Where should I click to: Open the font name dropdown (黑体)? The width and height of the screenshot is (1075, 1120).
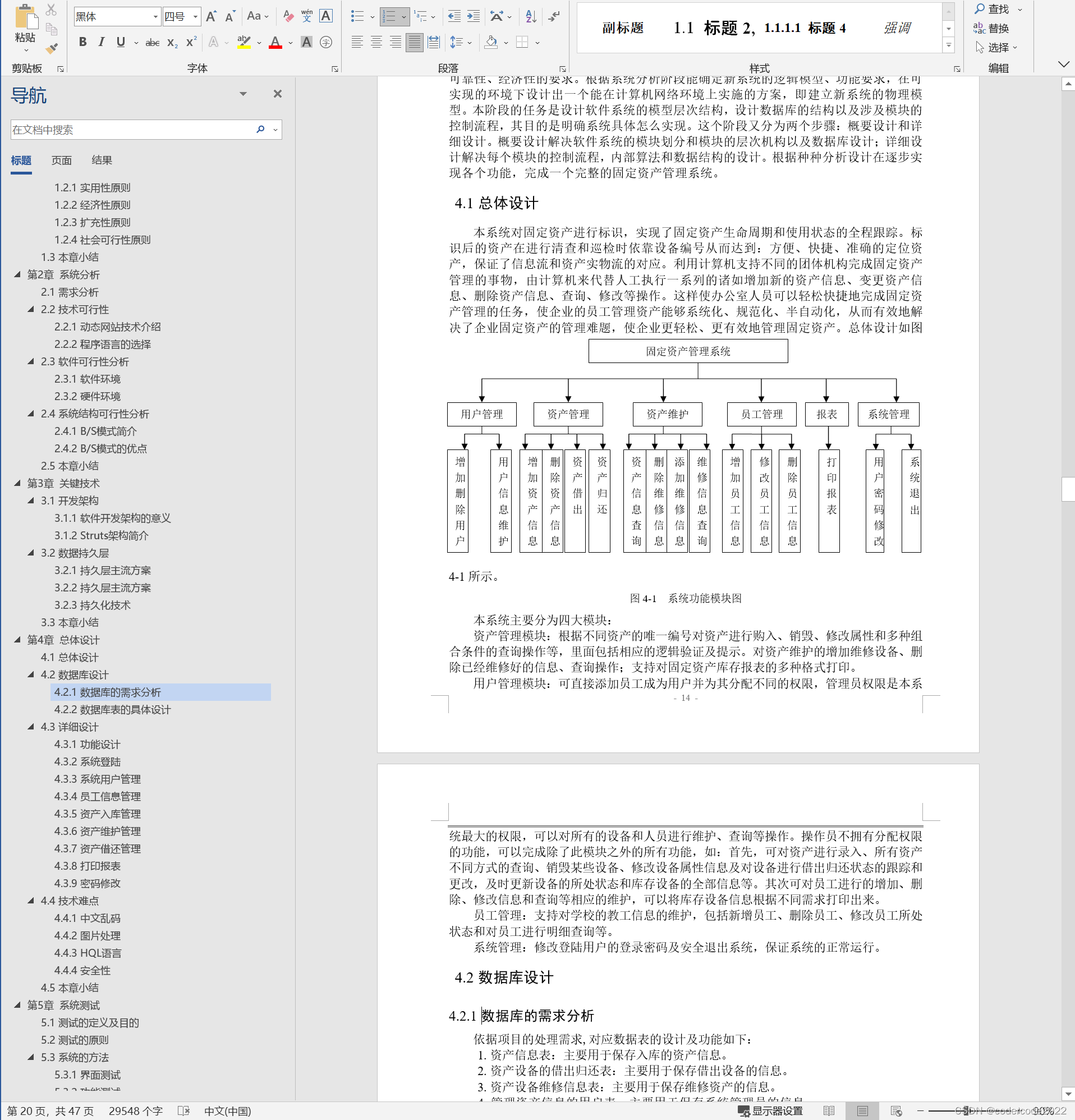(155, 17)
